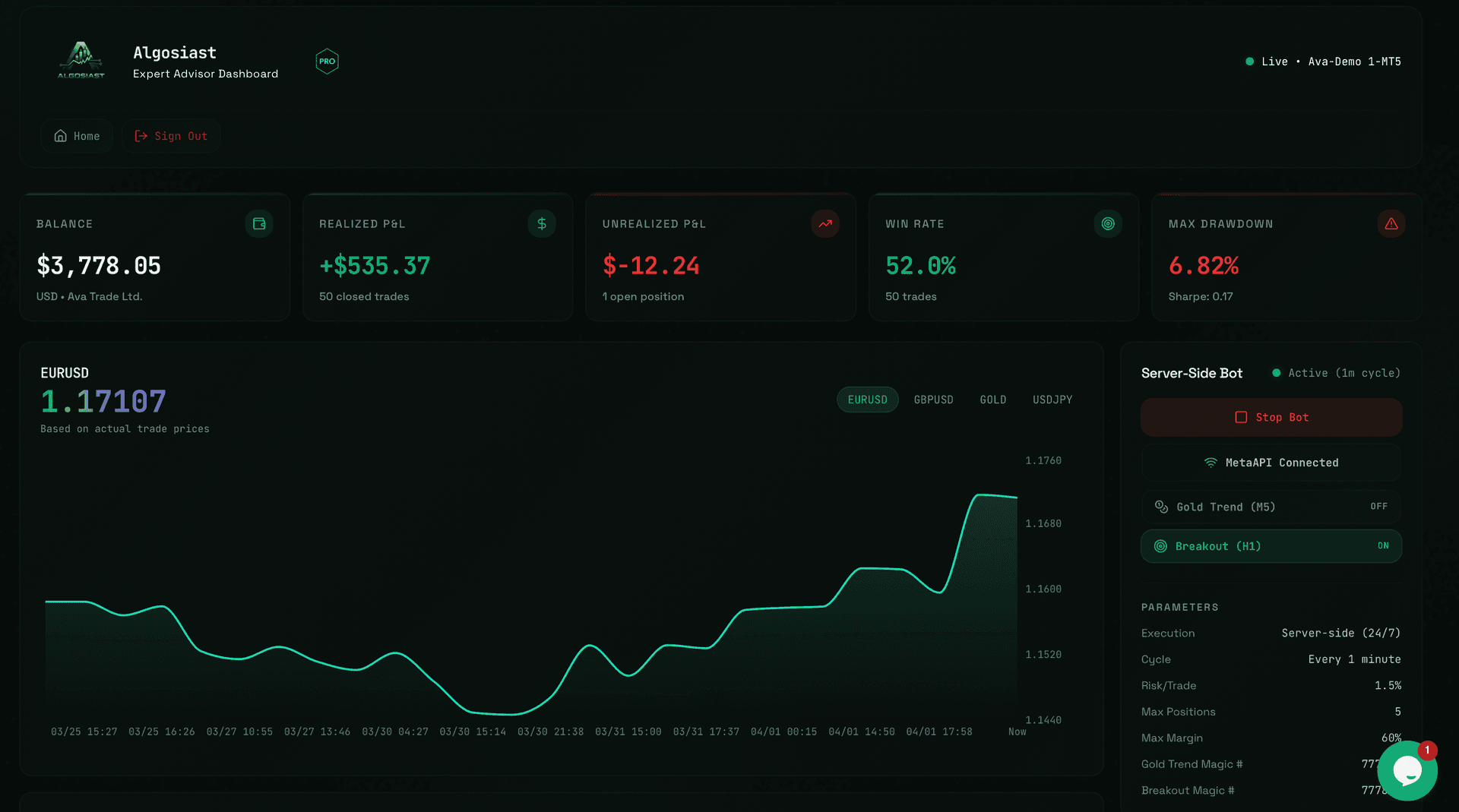This screenshot has width=1459, height=812.
Task: Click the 52.0% win rate value
Action: click(x=920, y=266)
